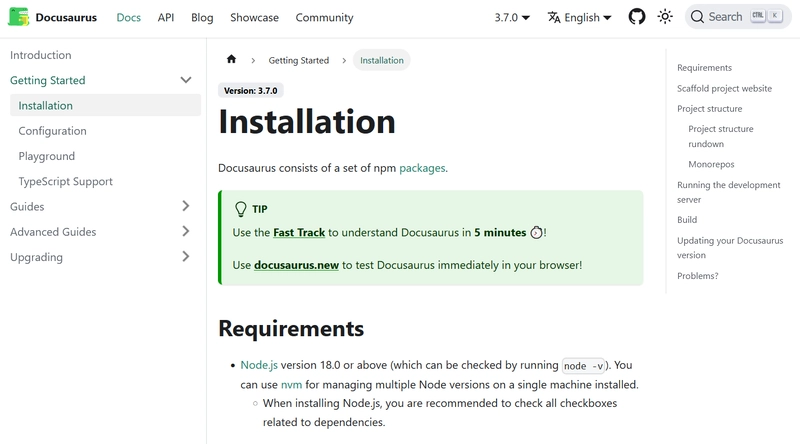The width and height of the screenshot is (800, 444).
Task: Open the English language dropdown
Action: coord(586,17)
